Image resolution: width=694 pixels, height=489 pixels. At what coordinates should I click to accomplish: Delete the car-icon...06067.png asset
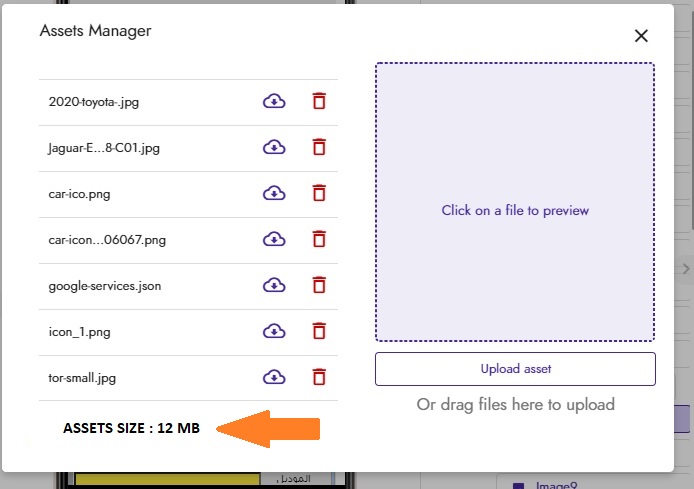[319, 239]
